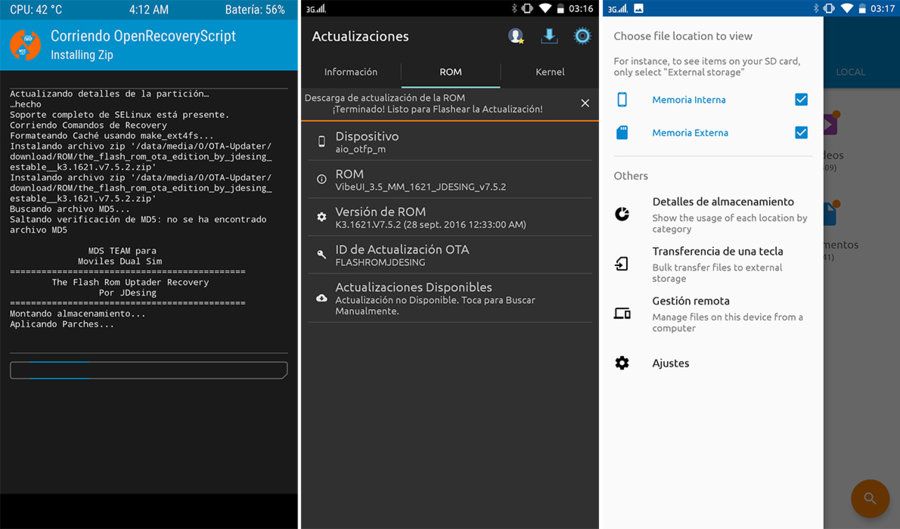Viewport: 900px width, 529px height.
Task: Switch to the Información tab
Action: [x=351, y=72]
